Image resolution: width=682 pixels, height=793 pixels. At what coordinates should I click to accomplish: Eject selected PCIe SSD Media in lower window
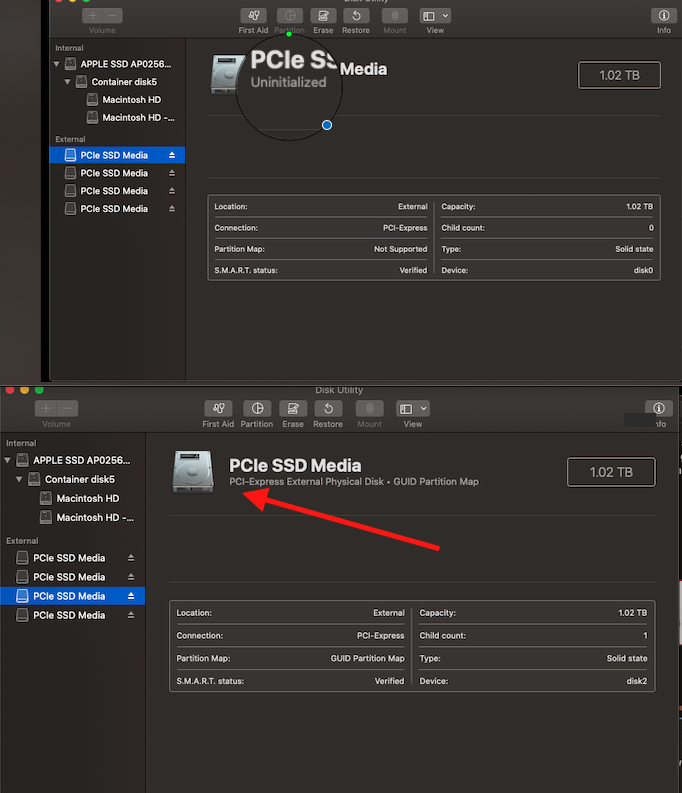click(x=131, y=596)
